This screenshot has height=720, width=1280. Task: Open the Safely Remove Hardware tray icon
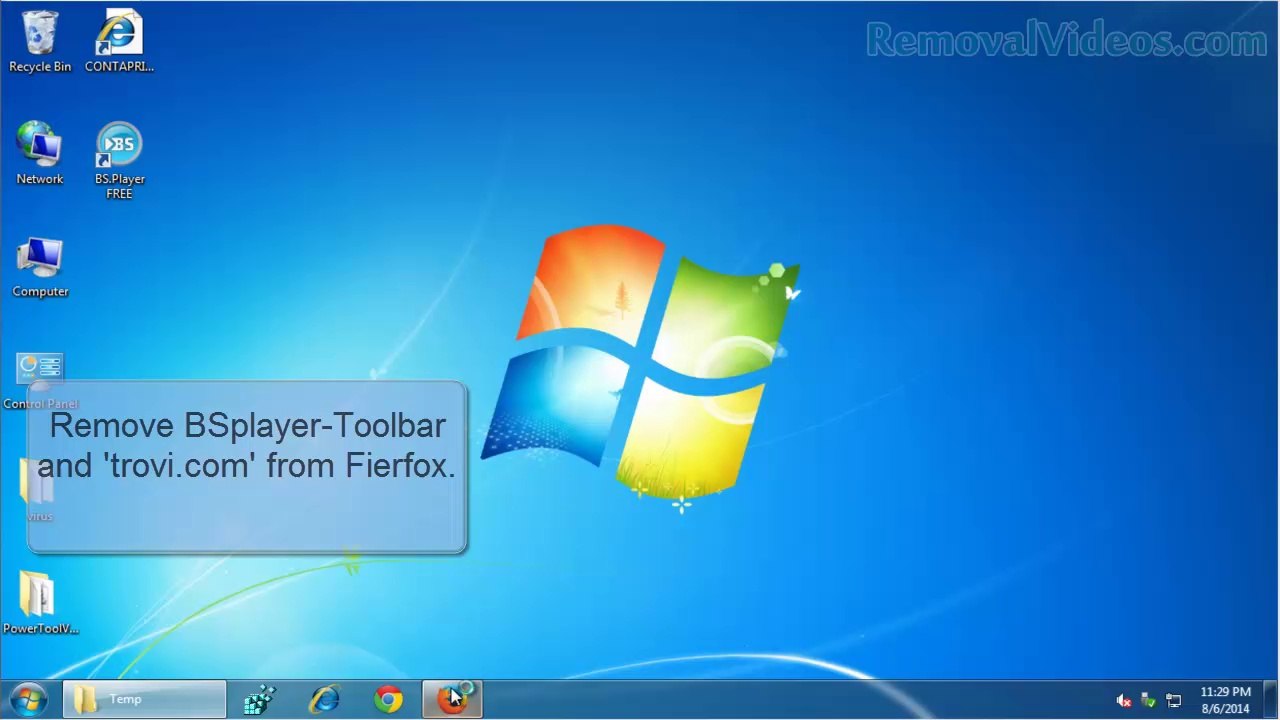[x=1149, y=700]
